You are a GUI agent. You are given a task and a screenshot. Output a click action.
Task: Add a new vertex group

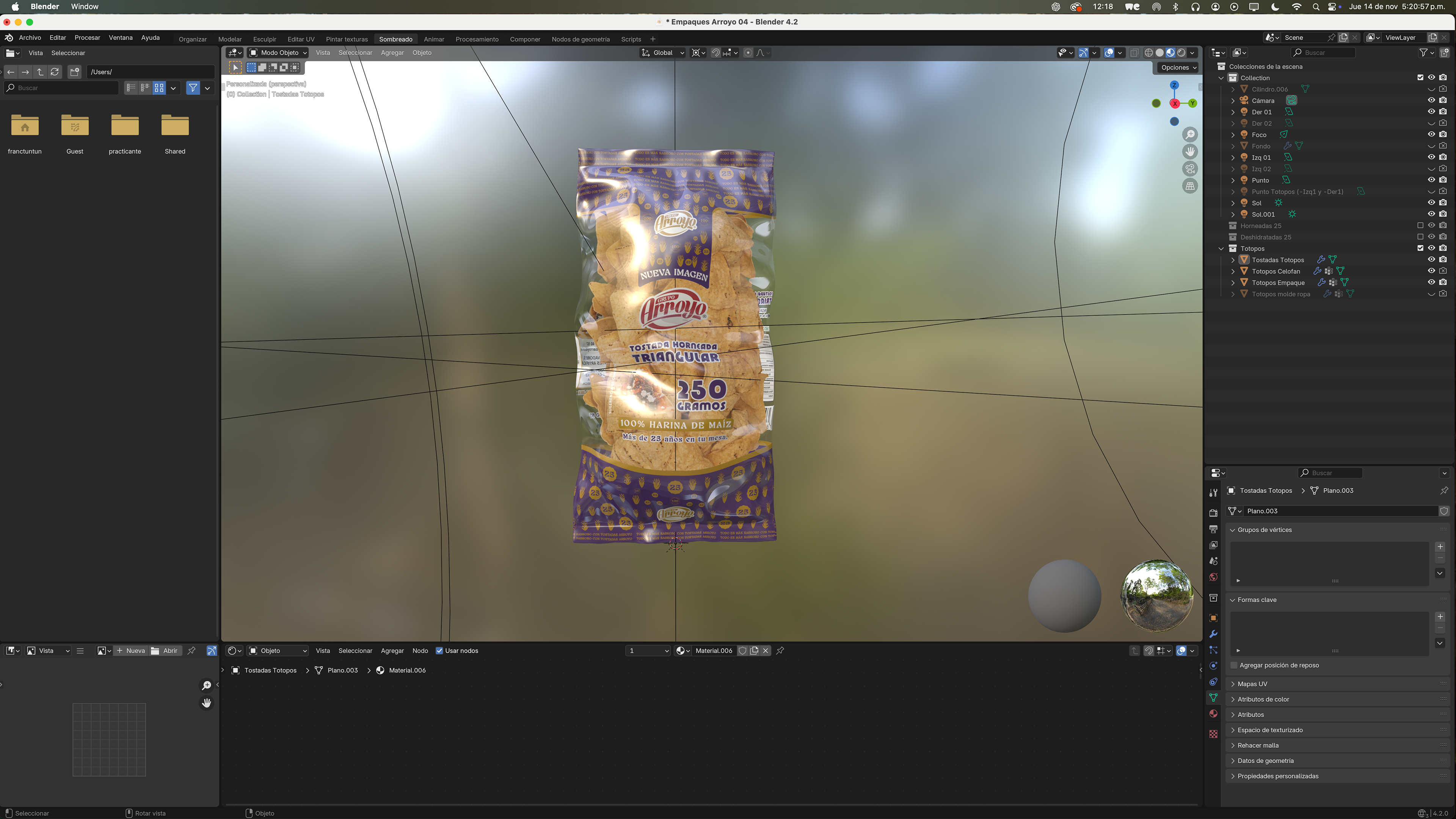[1440, 546]
